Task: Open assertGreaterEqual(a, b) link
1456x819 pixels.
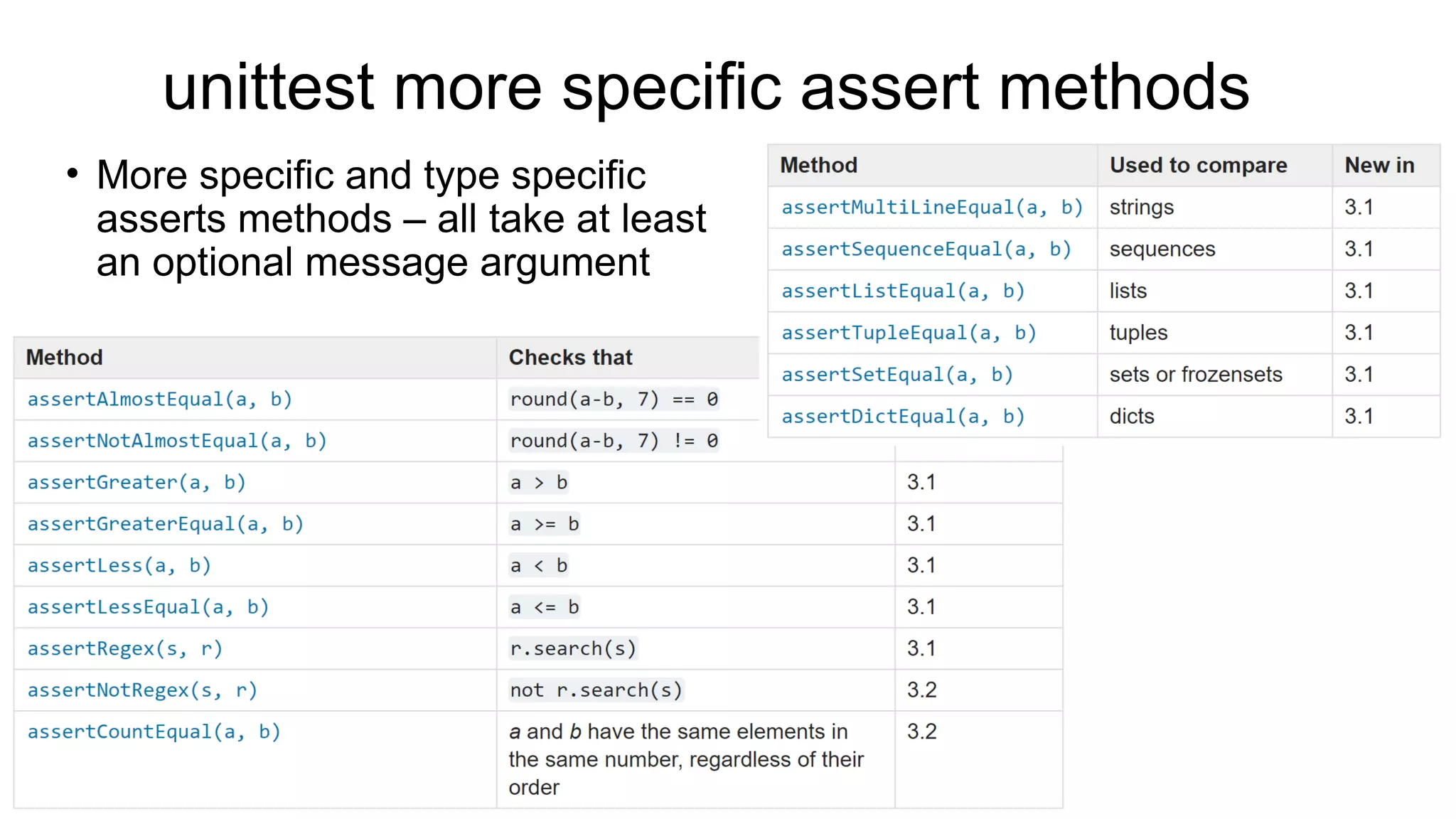Action: click(x=166, y=525)
